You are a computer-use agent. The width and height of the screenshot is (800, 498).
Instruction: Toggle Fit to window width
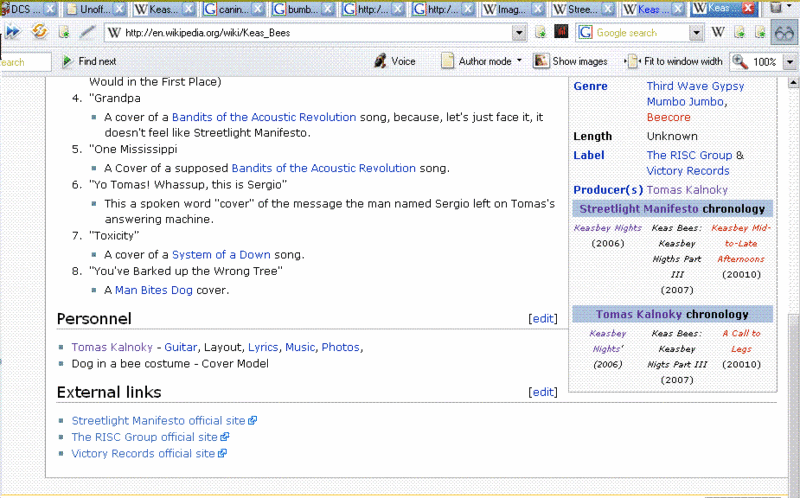tap(673, 61)
